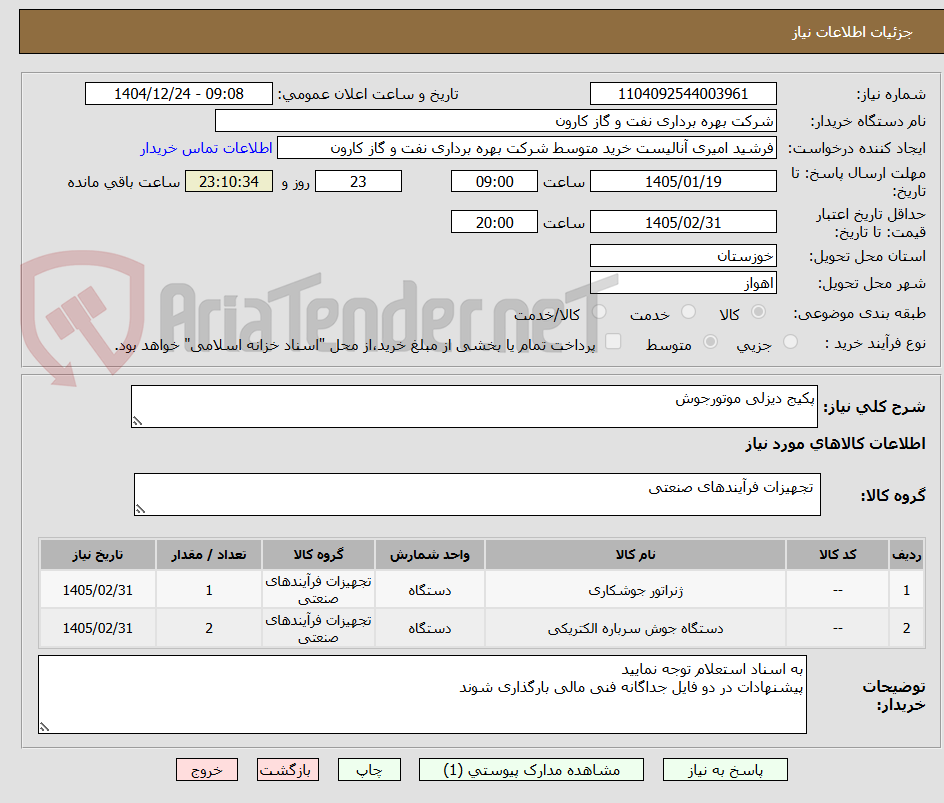
Task: Click the request creator field فرشید امیری
Action: (527, 148)
